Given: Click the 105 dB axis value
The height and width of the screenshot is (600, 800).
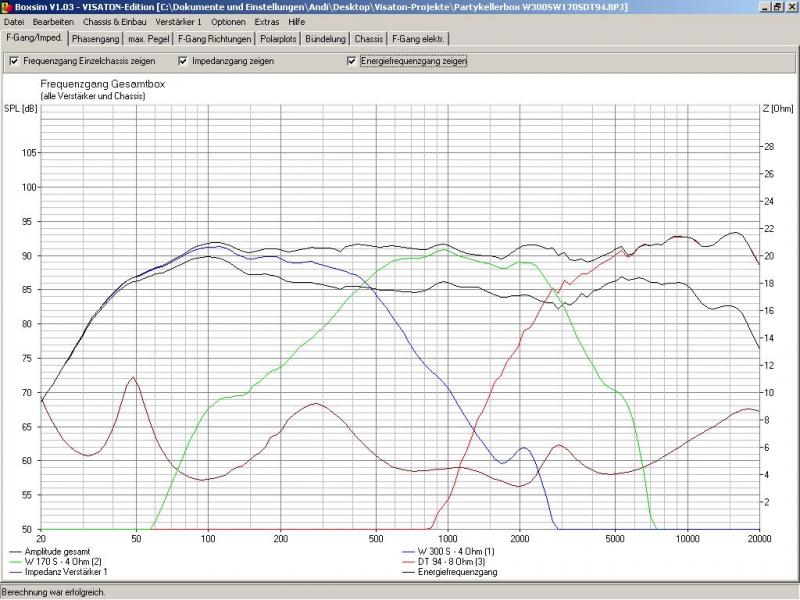Looking at the screenshot, I should click(30, 153).
